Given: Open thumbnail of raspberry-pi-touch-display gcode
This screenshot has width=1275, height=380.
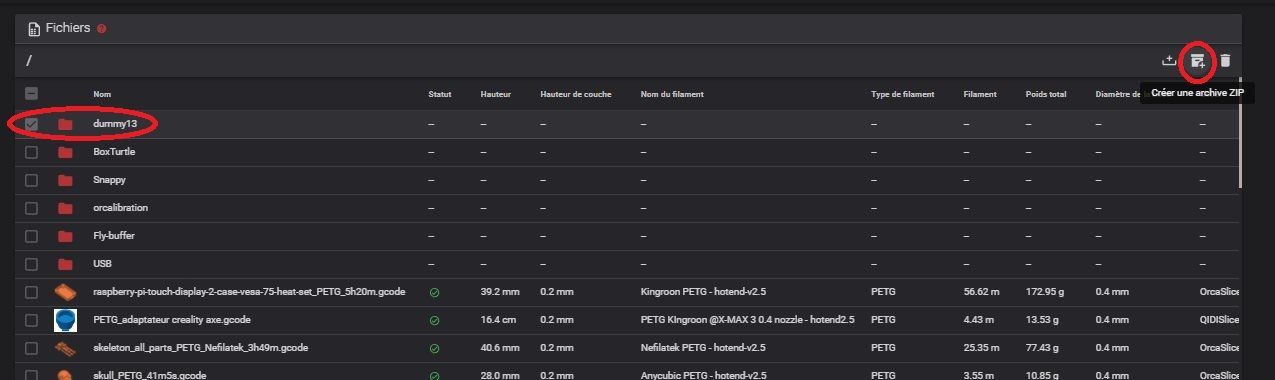Looking at the screenshot, I should (66, 292).
